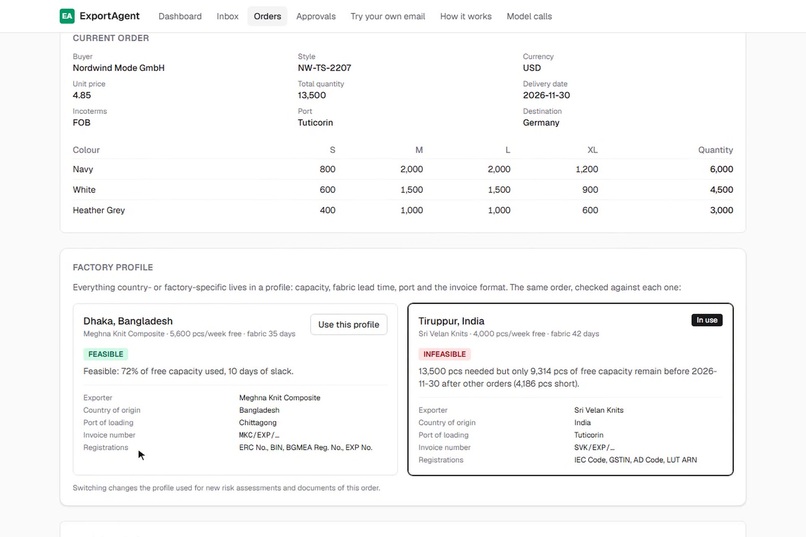Click incoterms value FOB

[x=81, y=122]
